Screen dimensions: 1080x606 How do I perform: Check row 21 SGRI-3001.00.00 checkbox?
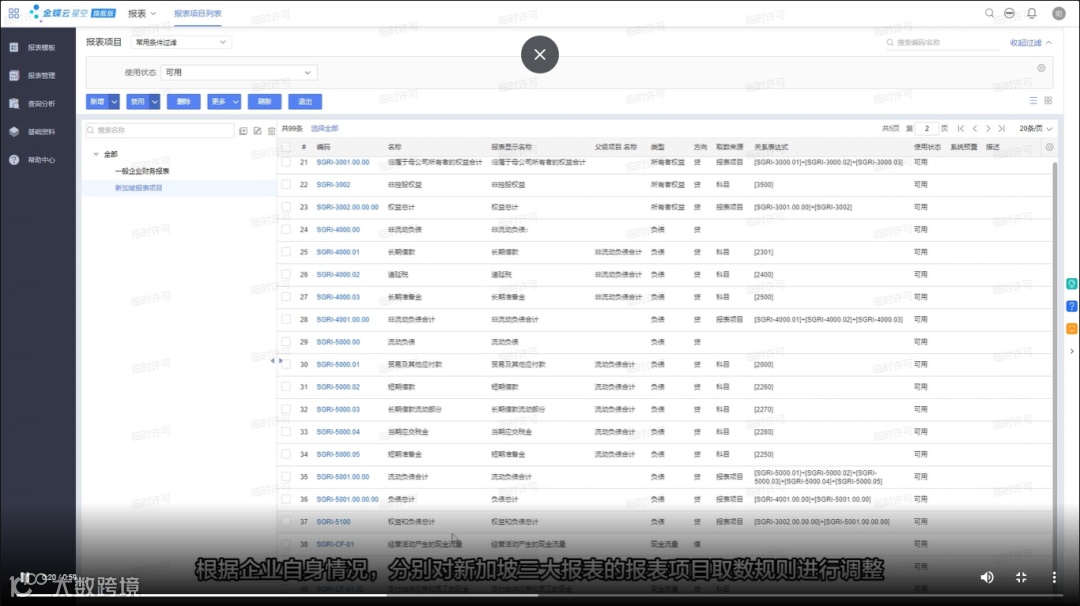[x=286, y=163]
